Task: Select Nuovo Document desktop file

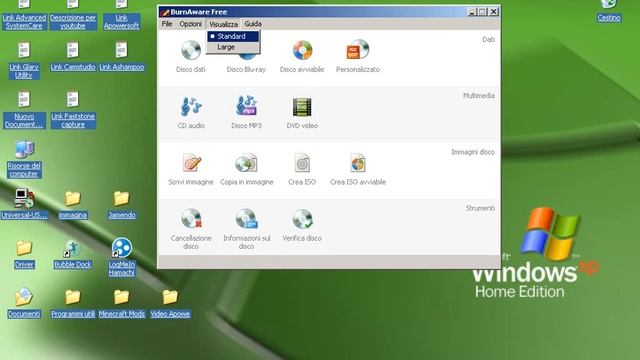Action: [24, 110]
